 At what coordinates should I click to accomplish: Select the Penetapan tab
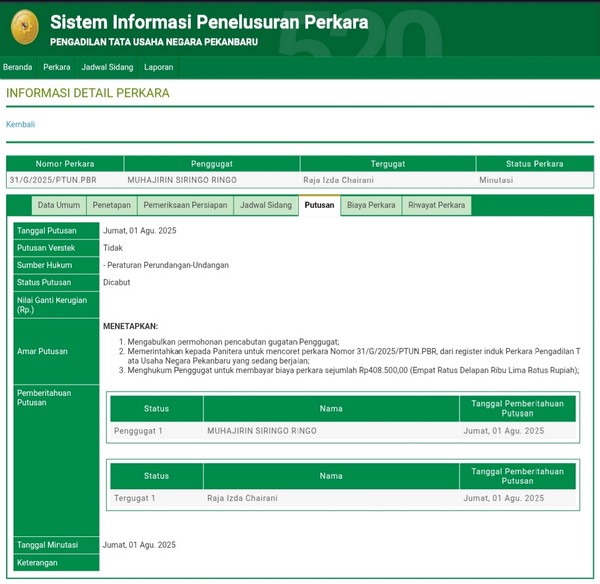click(x=111, y=205)
